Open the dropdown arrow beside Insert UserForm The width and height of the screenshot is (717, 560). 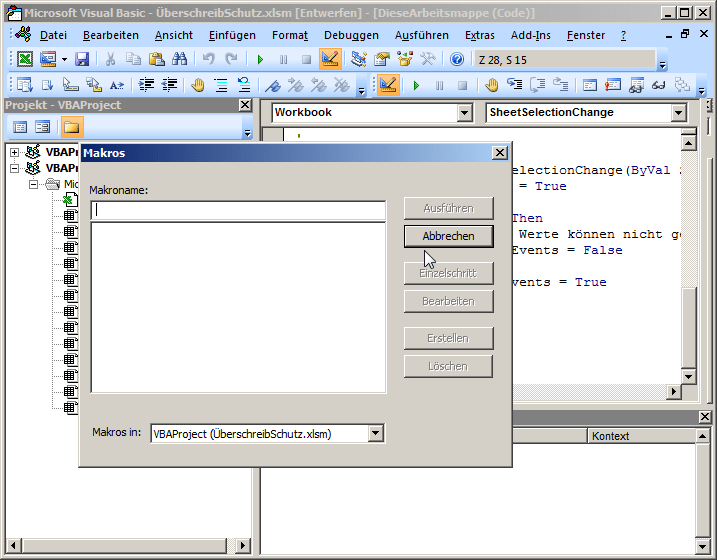(x=64, y=59)
